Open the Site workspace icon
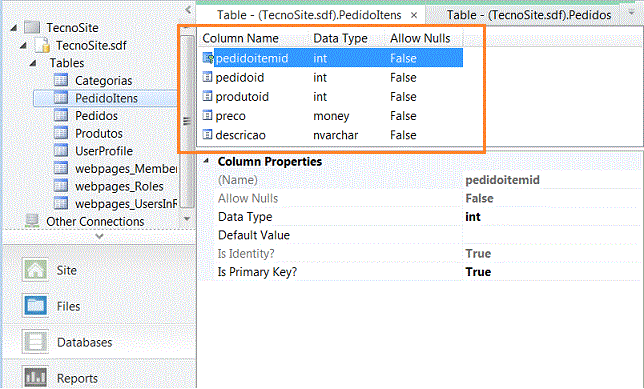The width and height of the screenshot is (644, 389). (x=35, y=270)
